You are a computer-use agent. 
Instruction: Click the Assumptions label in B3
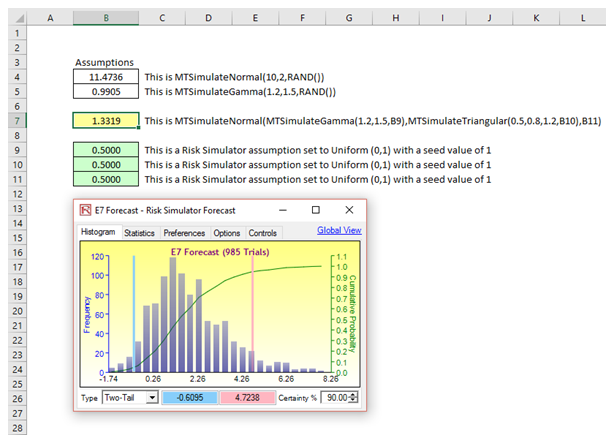[104, 62]
